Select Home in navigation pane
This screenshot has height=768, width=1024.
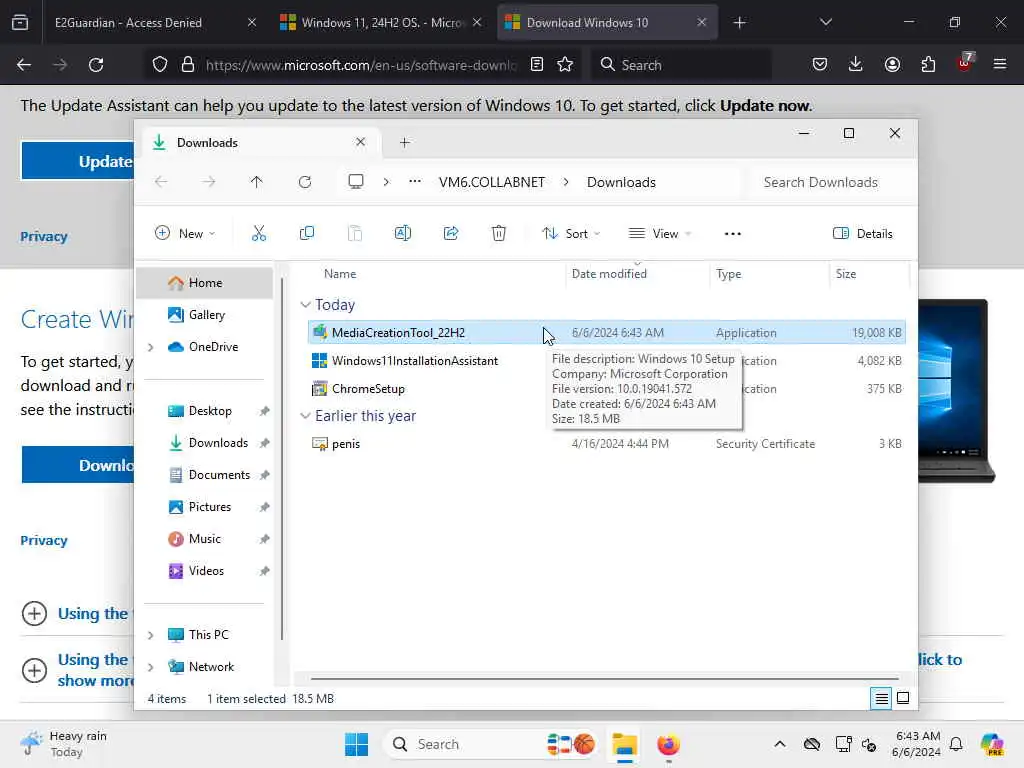[x=204, y=283]
